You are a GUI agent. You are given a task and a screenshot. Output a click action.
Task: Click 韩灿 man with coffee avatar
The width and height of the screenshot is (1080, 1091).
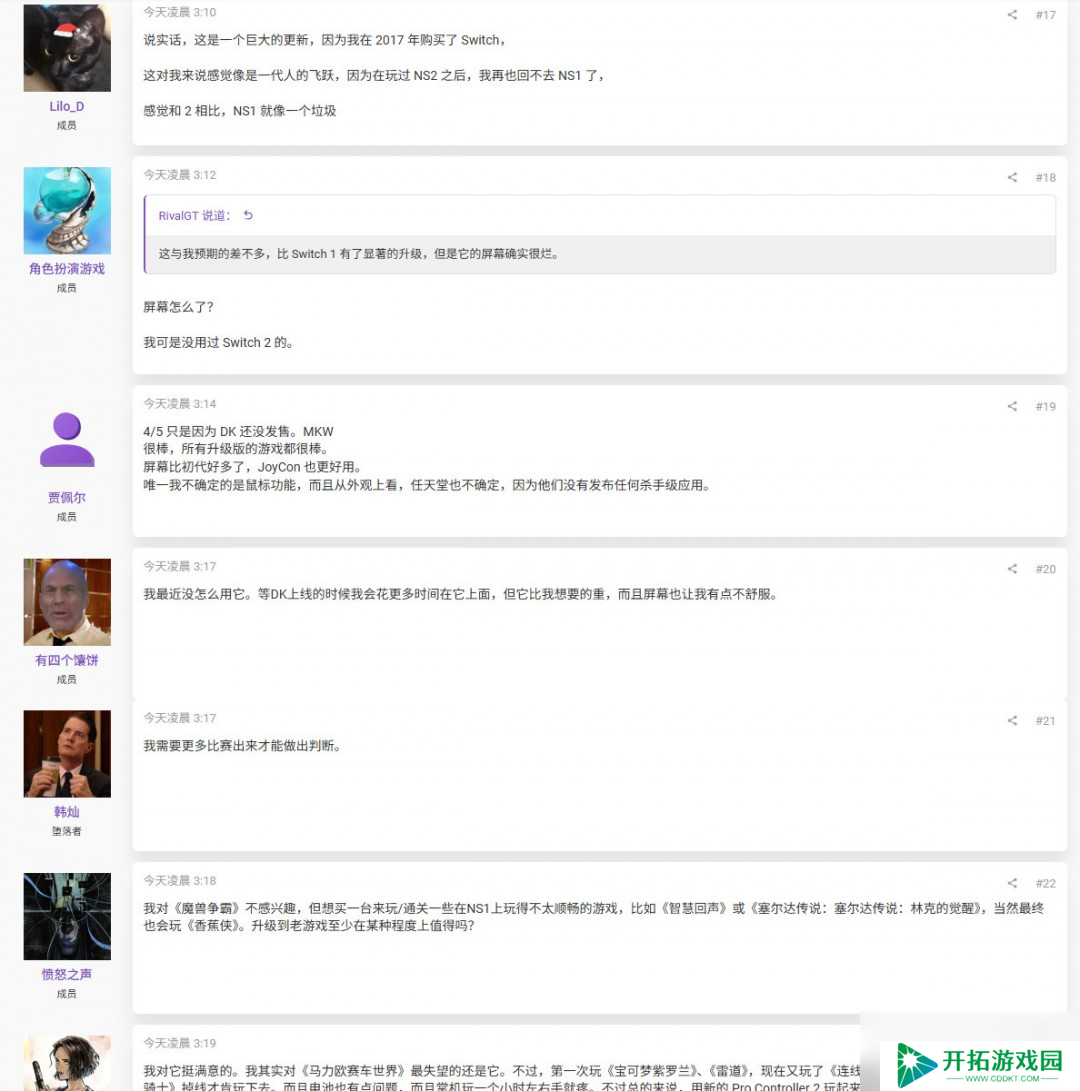click(x=67, y=754)
